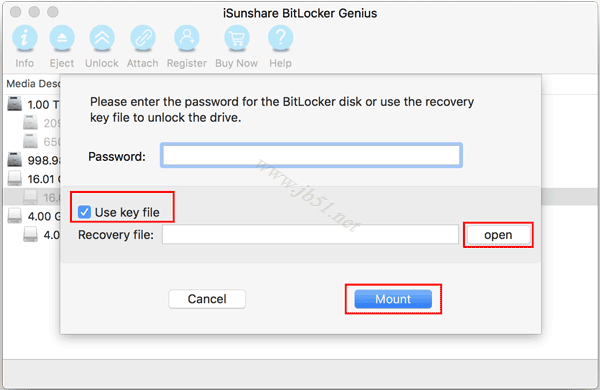
Task: Focus the Password input field
Action: point(311,155)
